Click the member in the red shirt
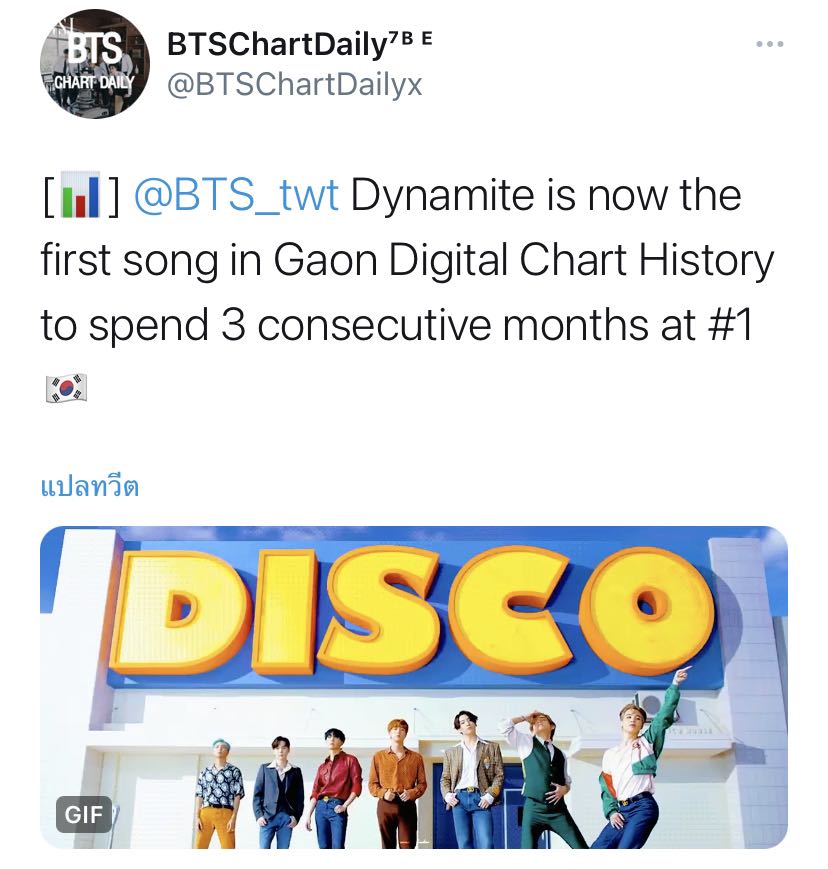 point(335,788)
